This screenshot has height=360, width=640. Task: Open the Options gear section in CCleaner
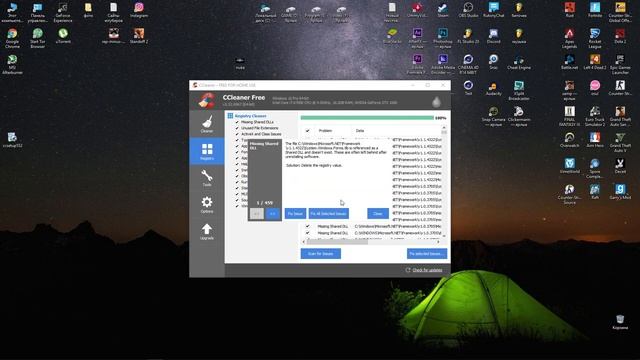pyautogui.click(x=207, y=204)
